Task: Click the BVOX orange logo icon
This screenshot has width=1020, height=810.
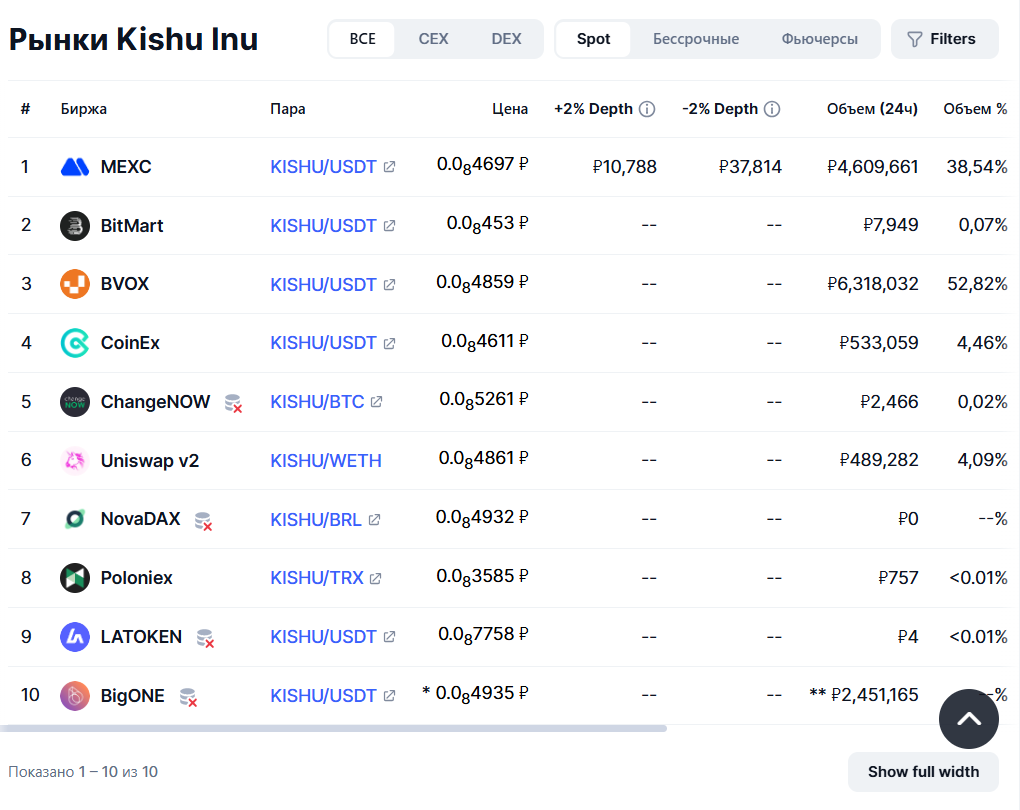Action: tap(75, 284)
